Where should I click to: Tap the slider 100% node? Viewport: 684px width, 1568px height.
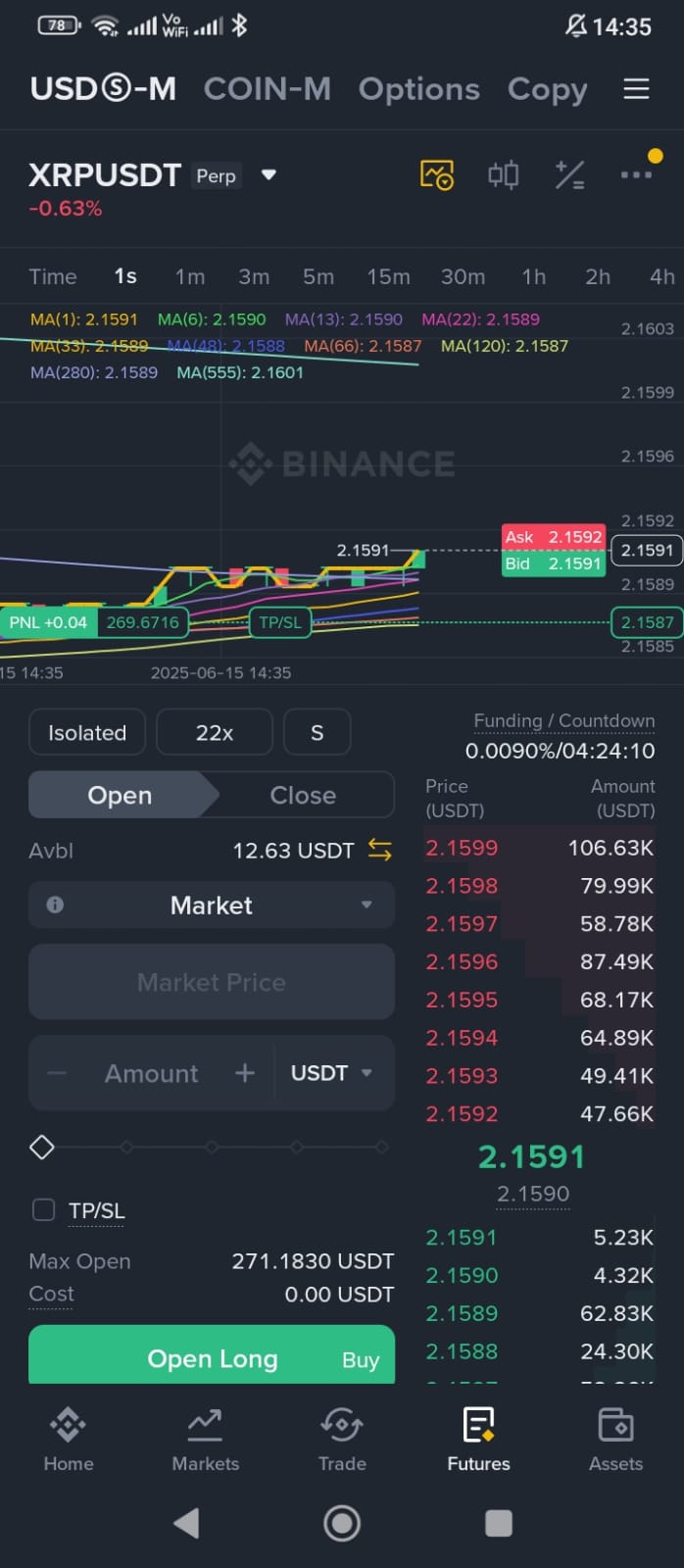click(x=381, y=1147)
